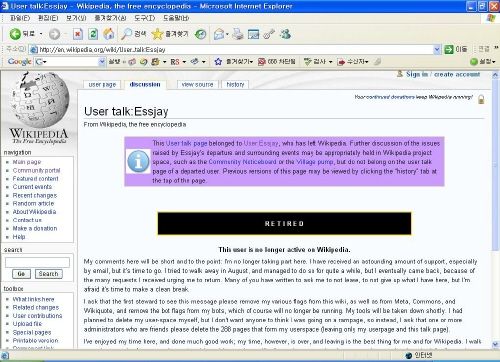Image resolution: width=500 pixels, height=362 pixels.
Task: Open the 즐겨찾기(A) menu
Action: 110,18
